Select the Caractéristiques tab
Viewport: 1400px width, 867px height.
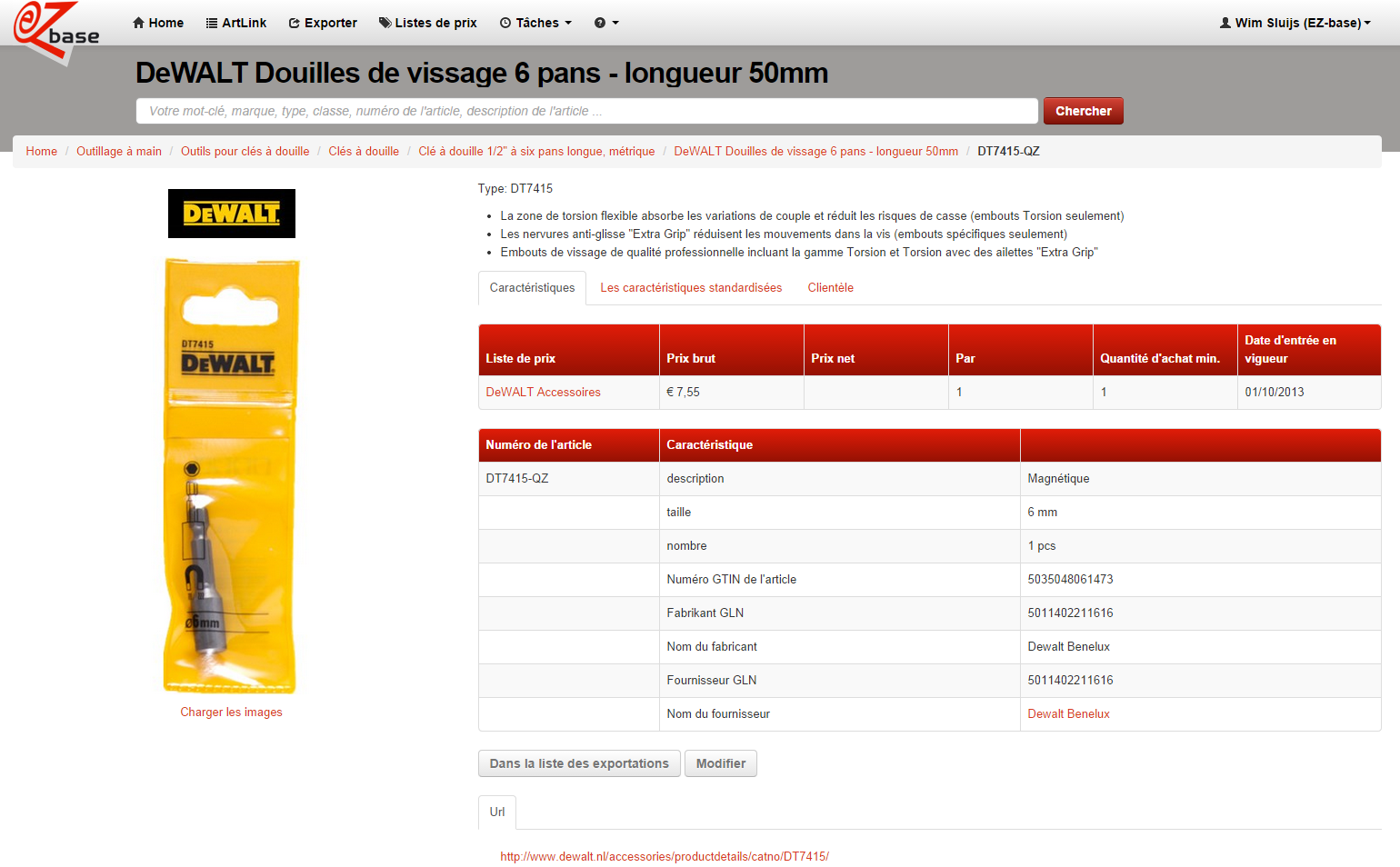(x=533, y=288)
